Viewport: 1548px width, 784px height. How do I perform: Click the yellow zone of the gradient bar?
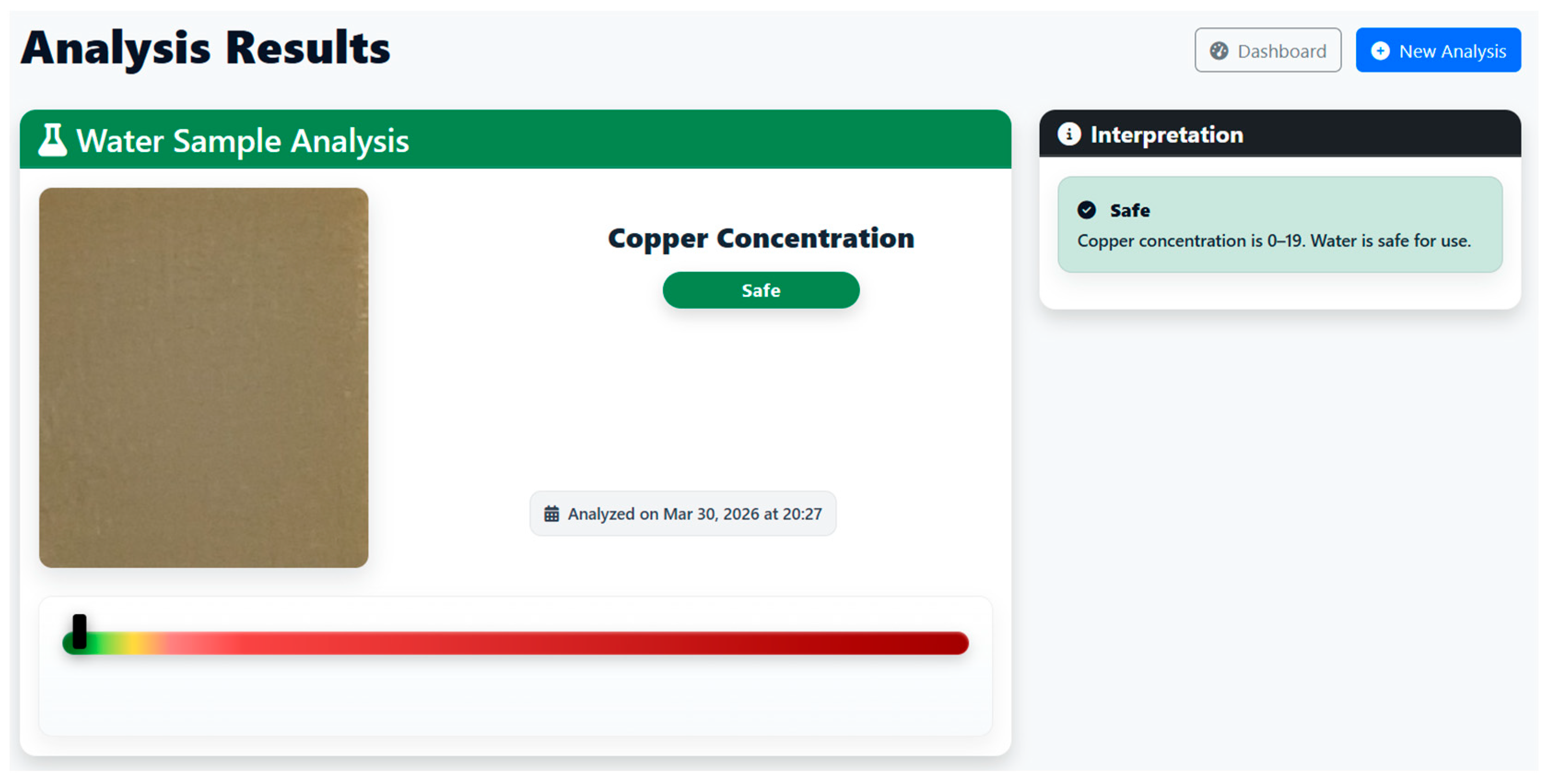138,643
